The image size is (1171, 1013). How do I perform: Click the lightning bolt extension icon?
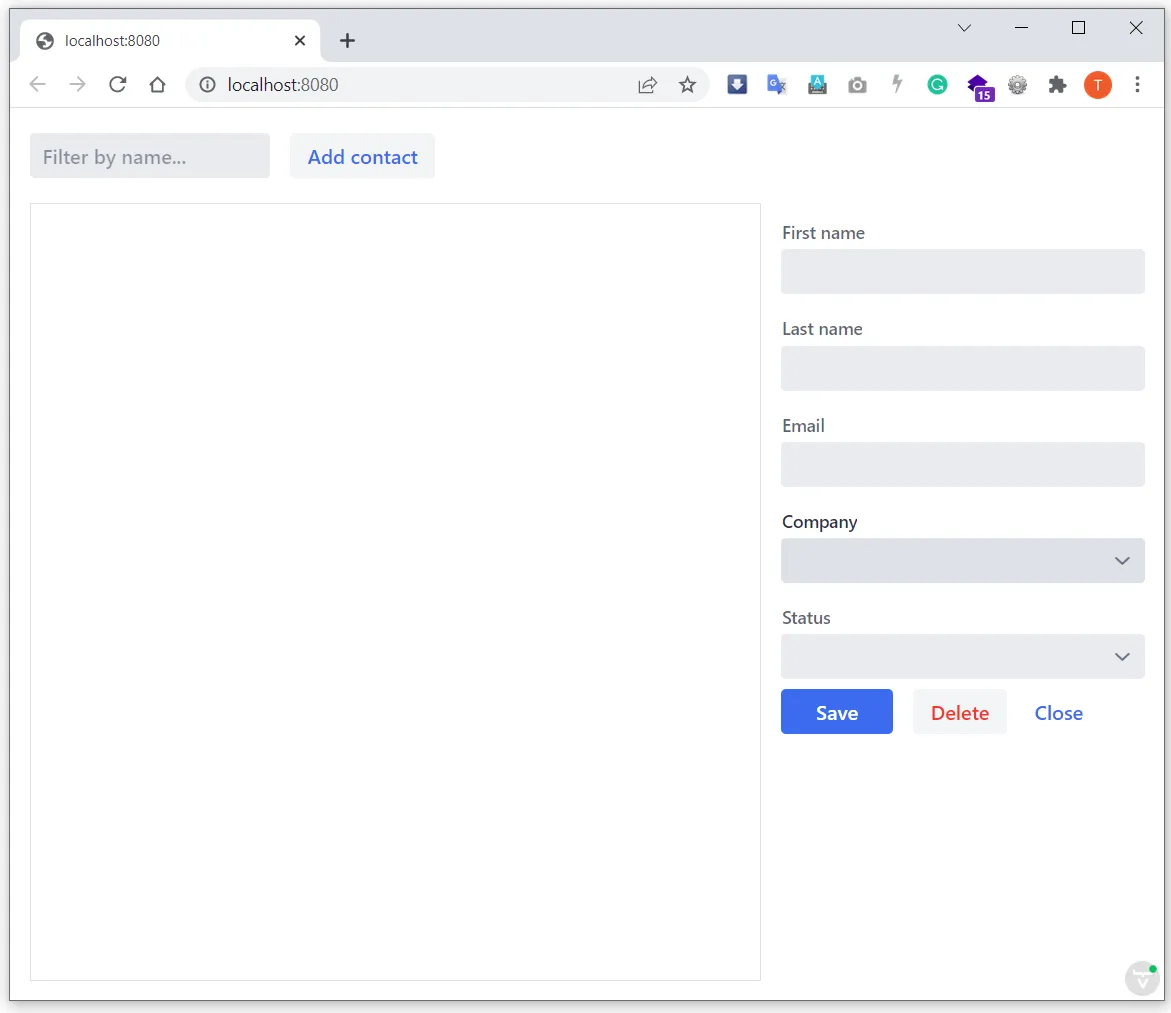click(x=897, y=85)
